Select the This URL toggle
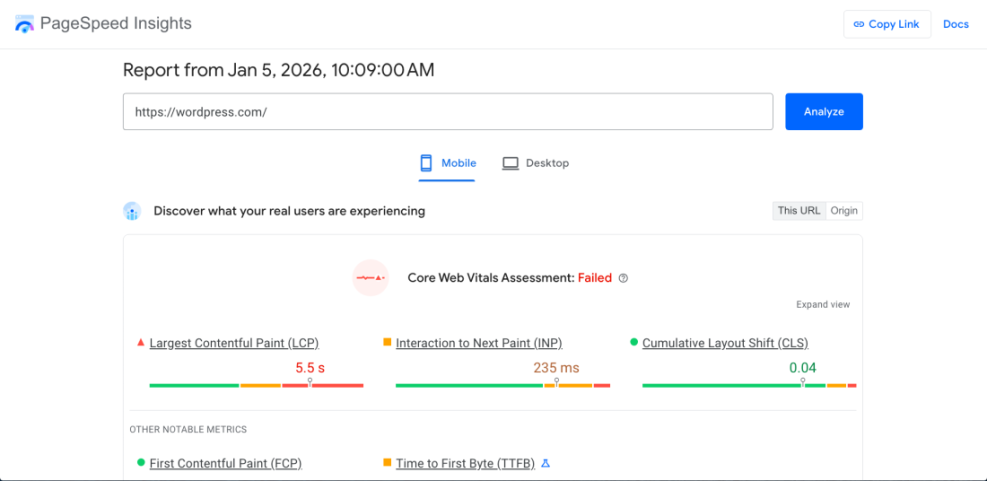This screenshot has height=481, width=987. point(799,211)
